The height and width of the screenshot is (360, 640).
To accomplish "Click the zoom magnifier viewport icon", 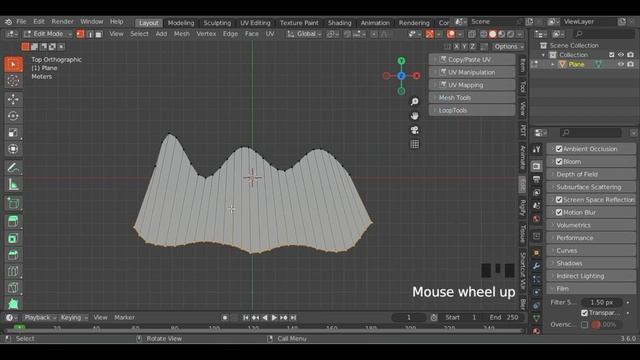I will [414, 102].
